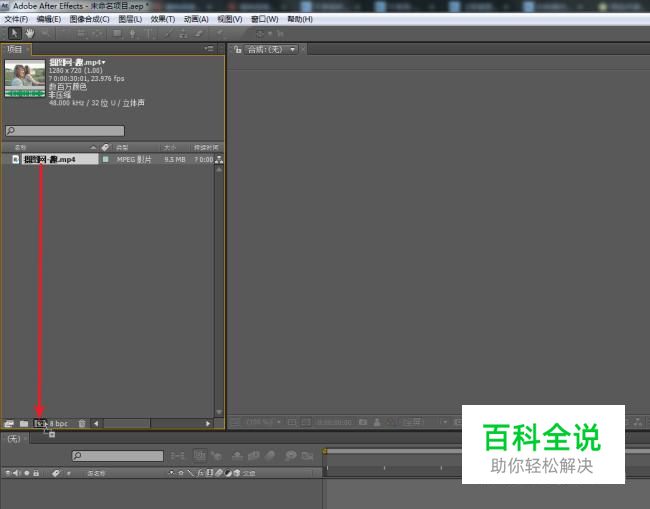
Task: Toggle the 3D layer cube switch column
Action: (x=237, y=473)
